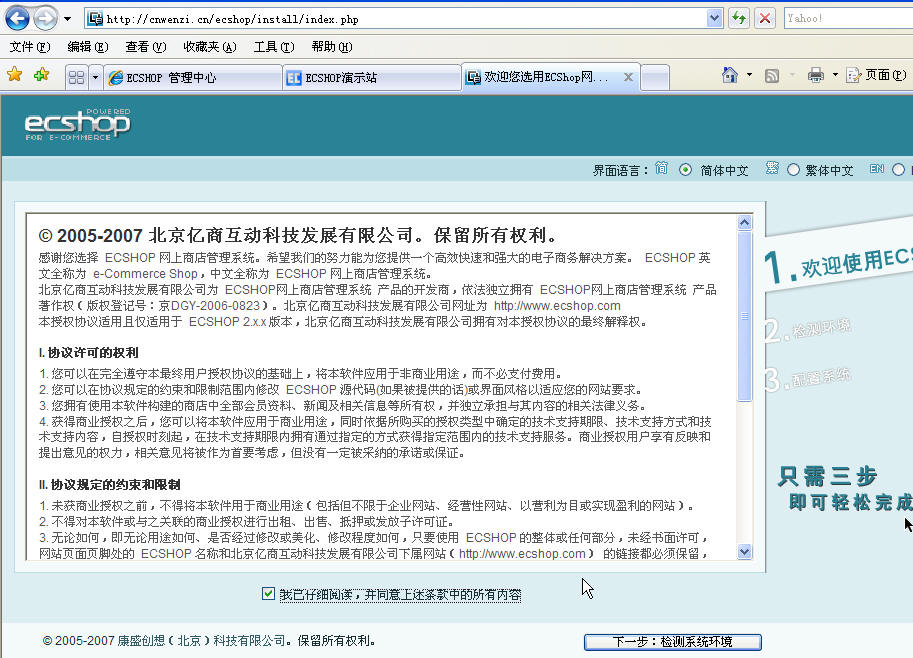The image size is (913, 658).
Task: Click the Add to Favorites star-plus icon
Action: coord(41,75)
